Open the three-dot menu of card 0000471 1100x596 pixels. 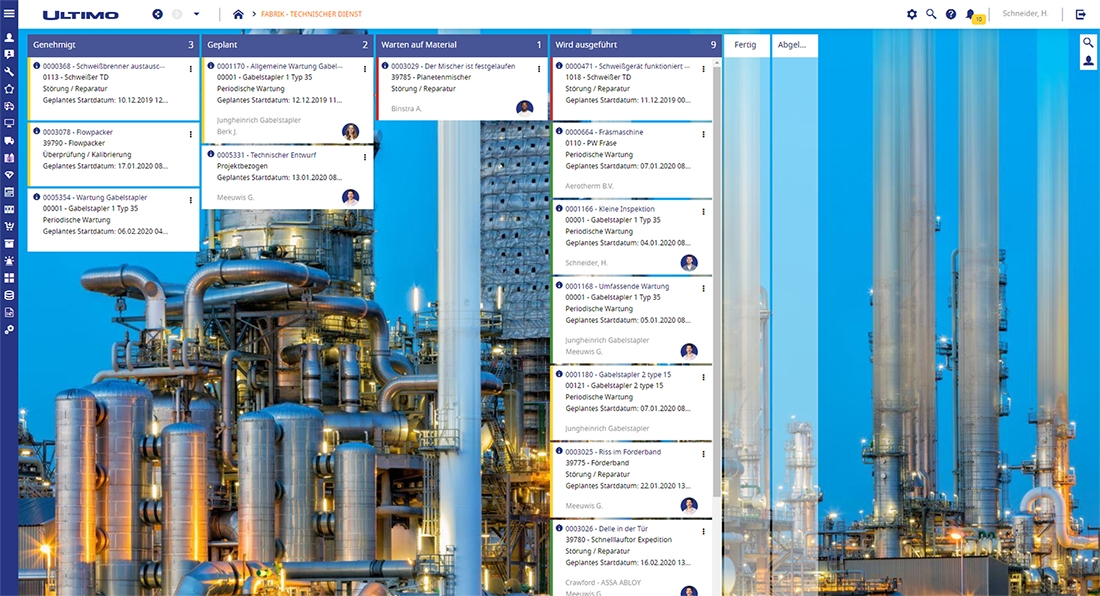[704, 69]
